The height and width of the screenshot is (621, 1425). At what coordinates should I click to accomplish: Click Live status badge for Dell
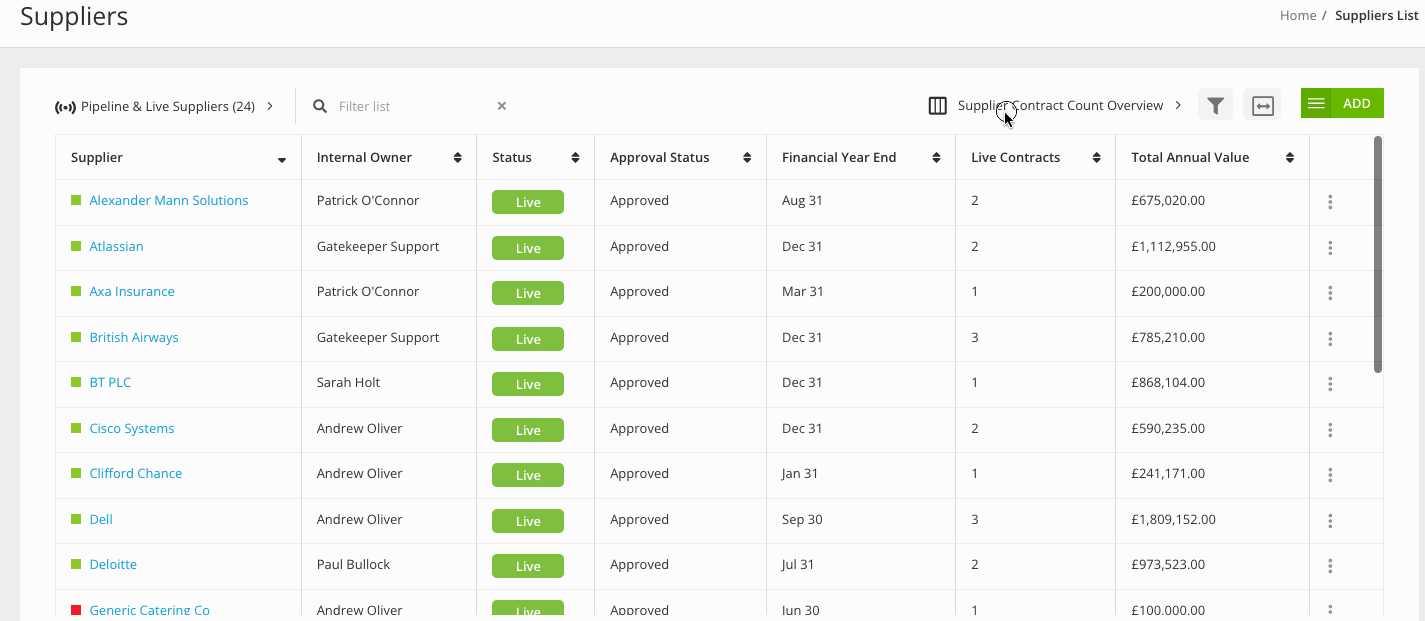tap(528, 521)
